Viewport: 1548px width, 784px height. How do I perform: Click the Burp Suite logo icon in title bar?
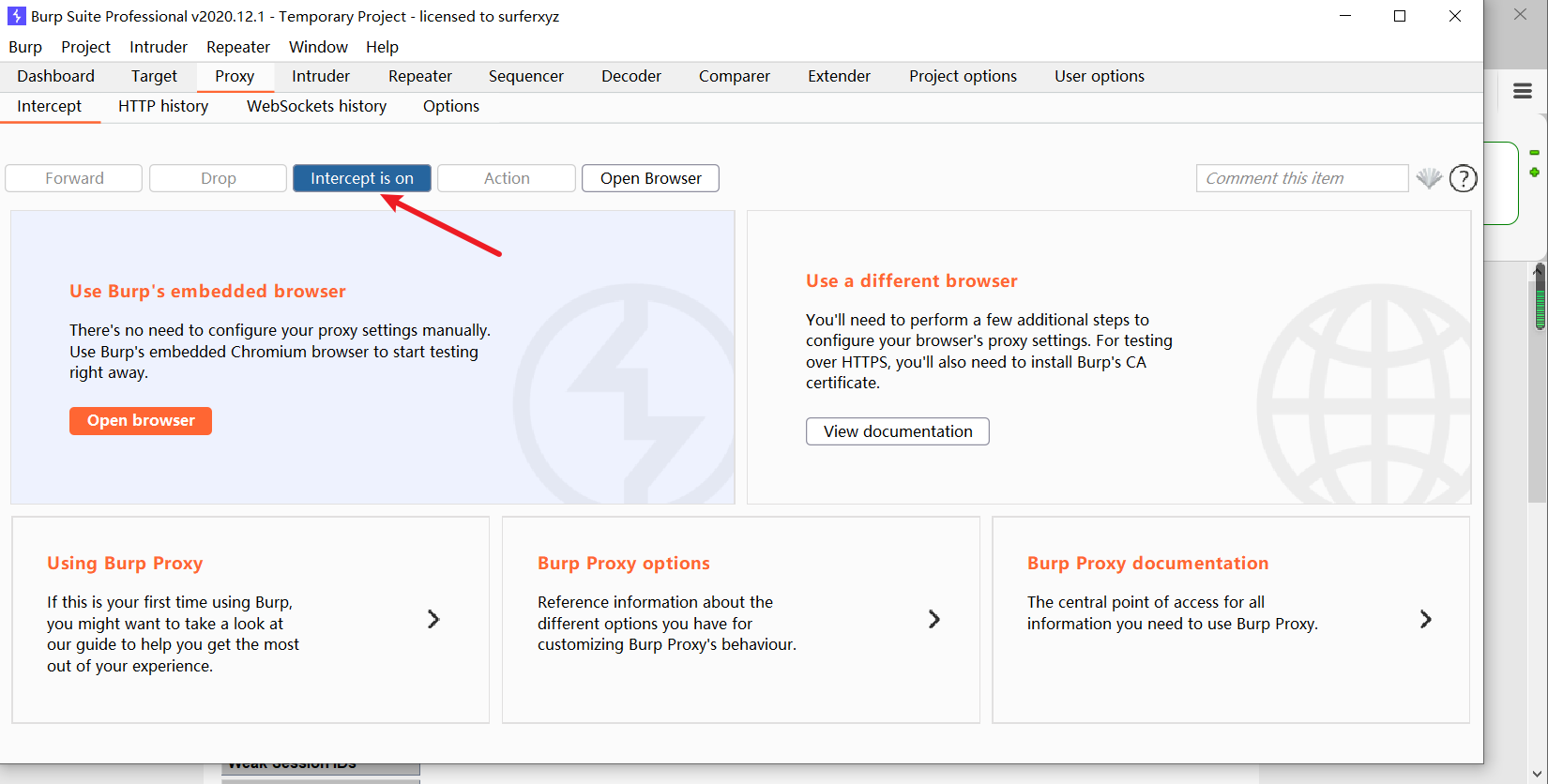(x=16, y=16)
